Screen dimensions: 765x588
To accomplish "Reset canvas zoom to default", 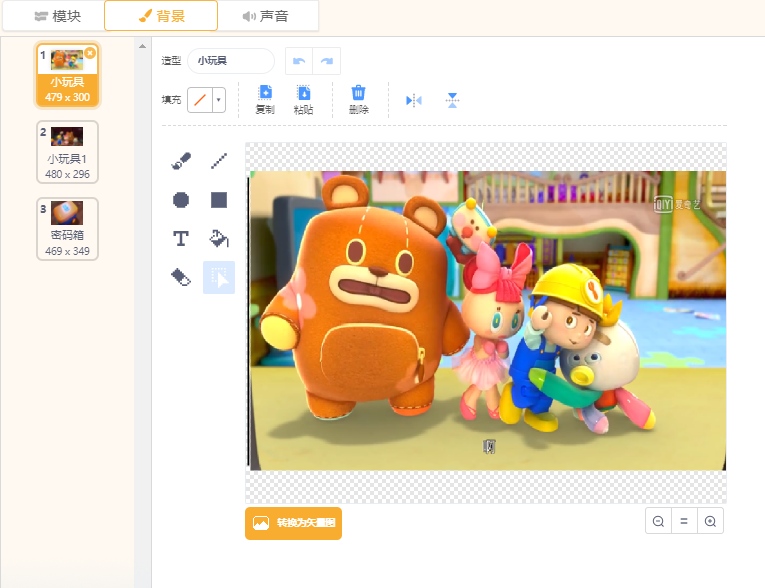I will [684, 521].
